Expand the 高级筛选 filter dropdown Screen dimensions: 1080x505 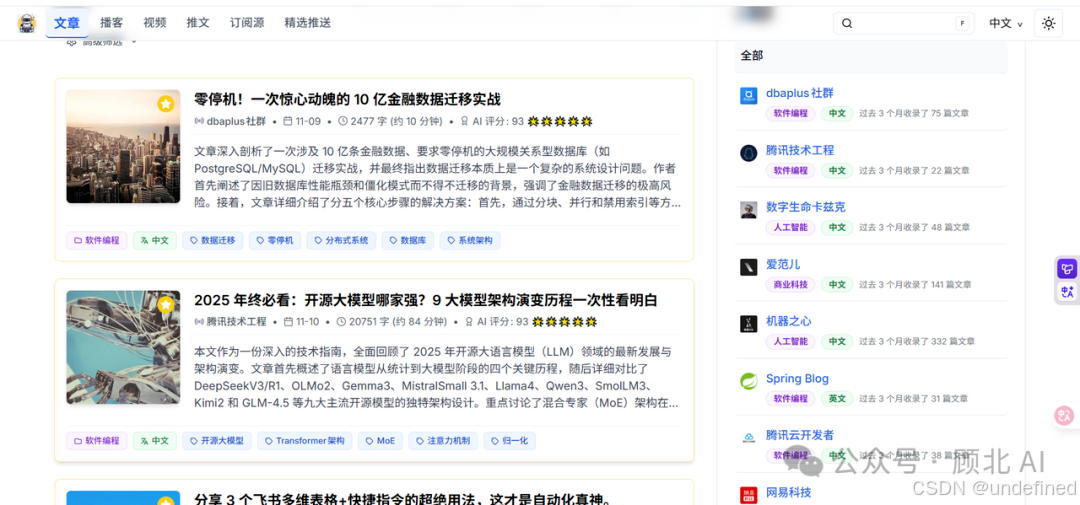(102, 42)
